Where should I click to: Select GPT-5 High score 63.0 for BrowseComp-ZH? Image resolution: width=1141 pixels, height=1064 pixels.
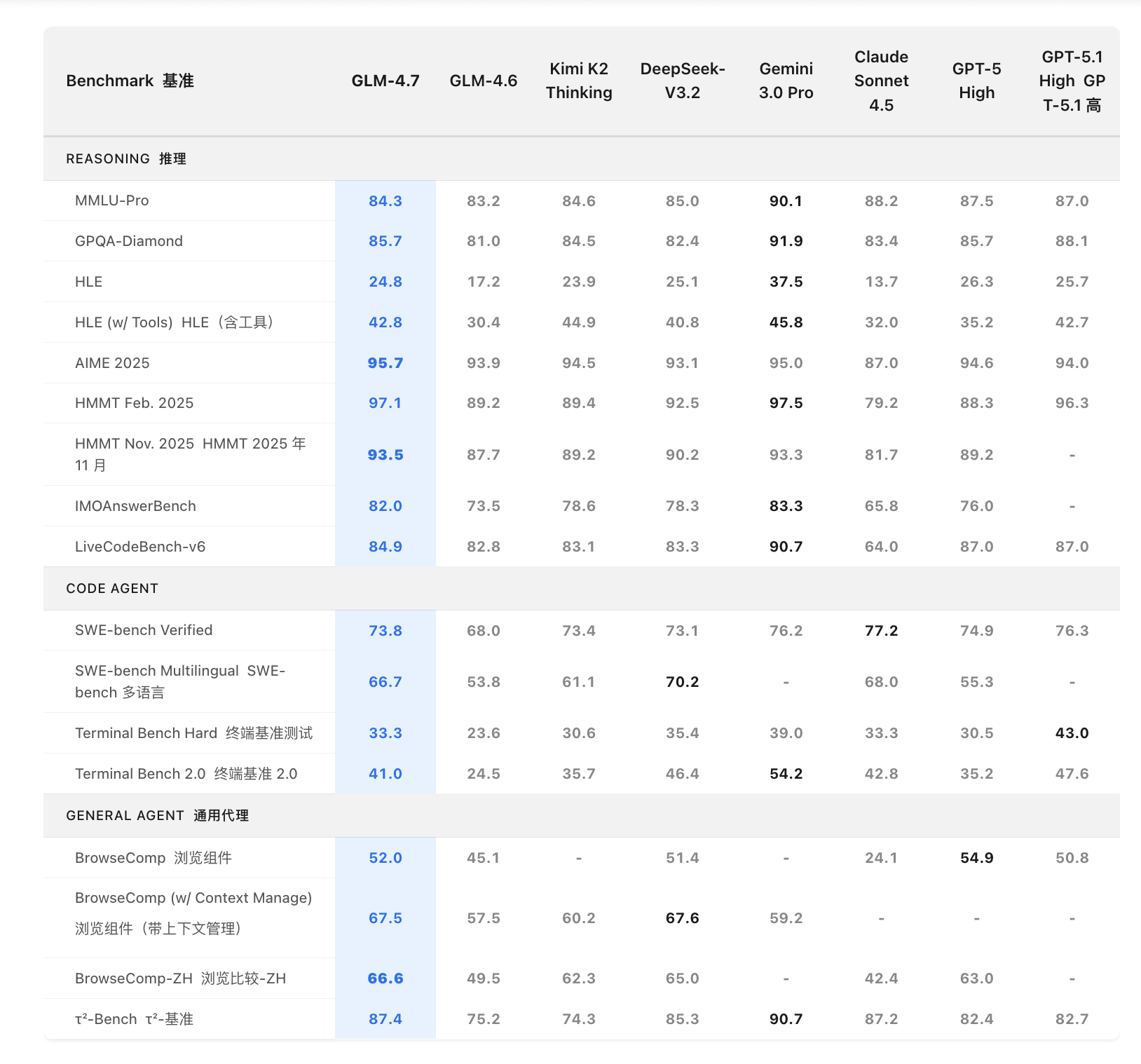click(x=977, y=978)
